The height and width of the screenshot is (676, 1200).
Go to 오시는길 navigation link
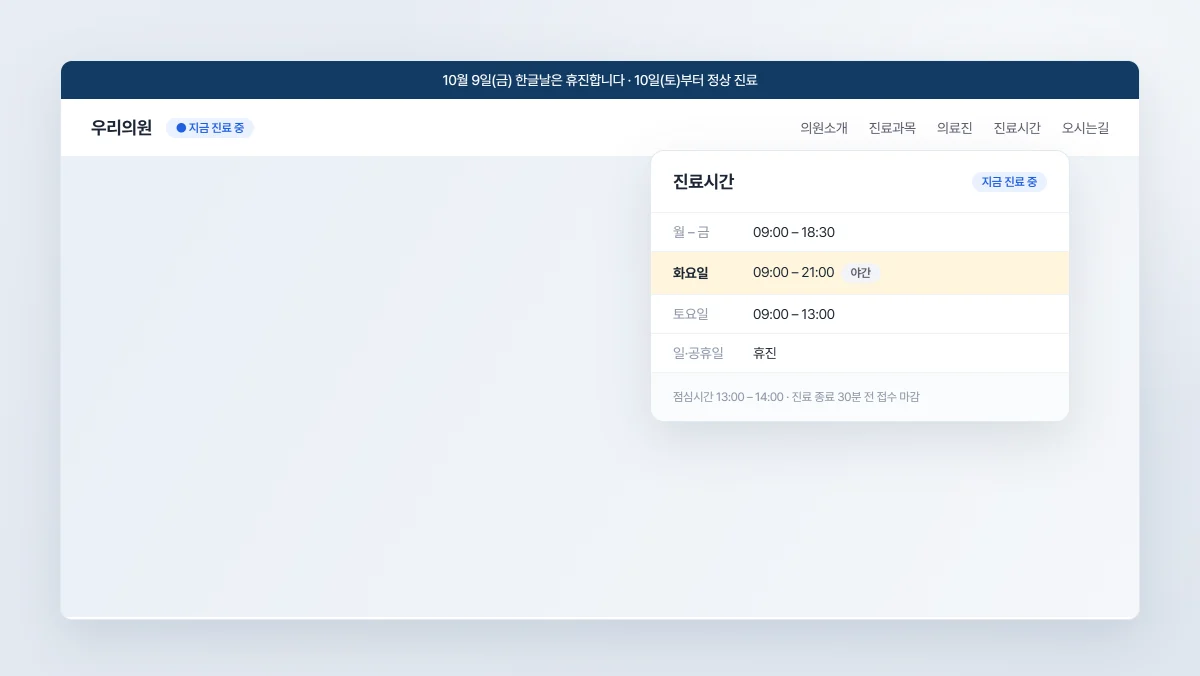click(x=1085, y=128)
